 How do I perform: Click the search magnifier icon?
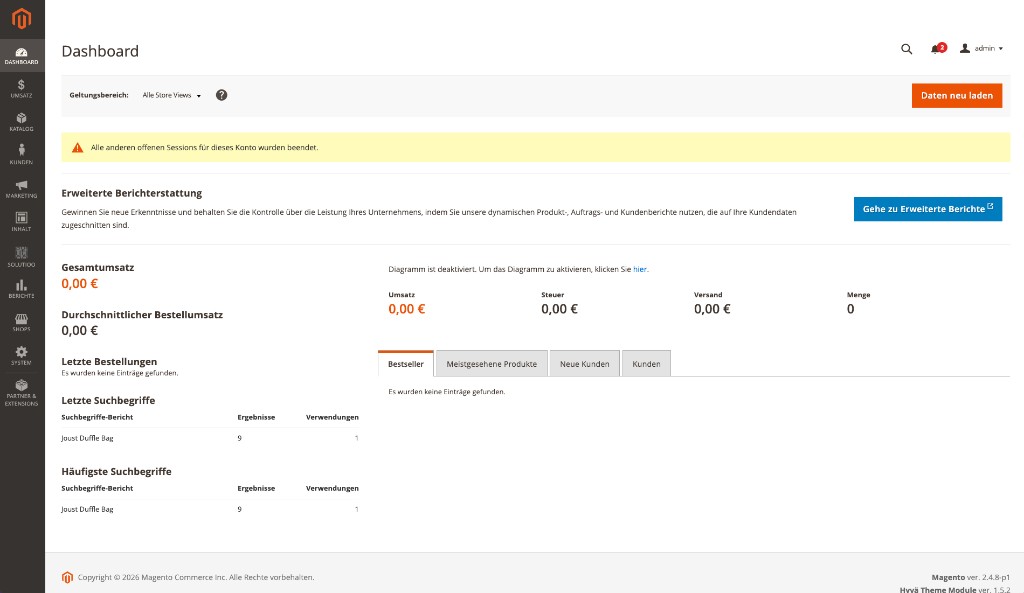coord(906,49)
